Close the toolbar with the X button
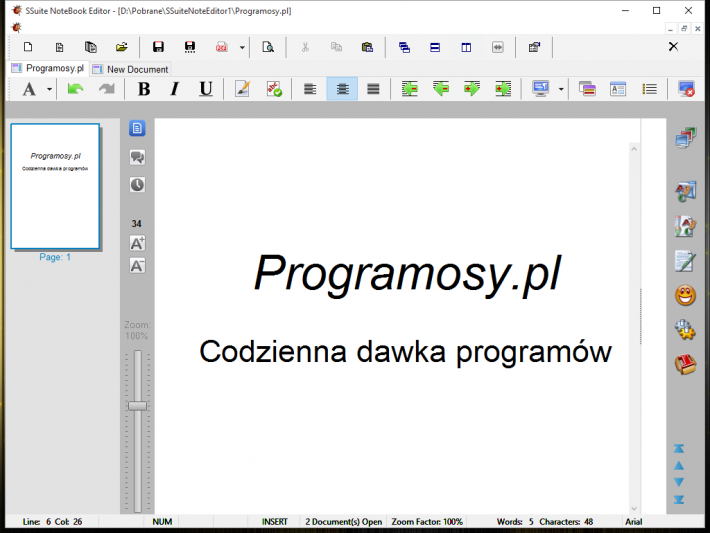This screenshot has height=533, width=710. [x=673, y=47]
